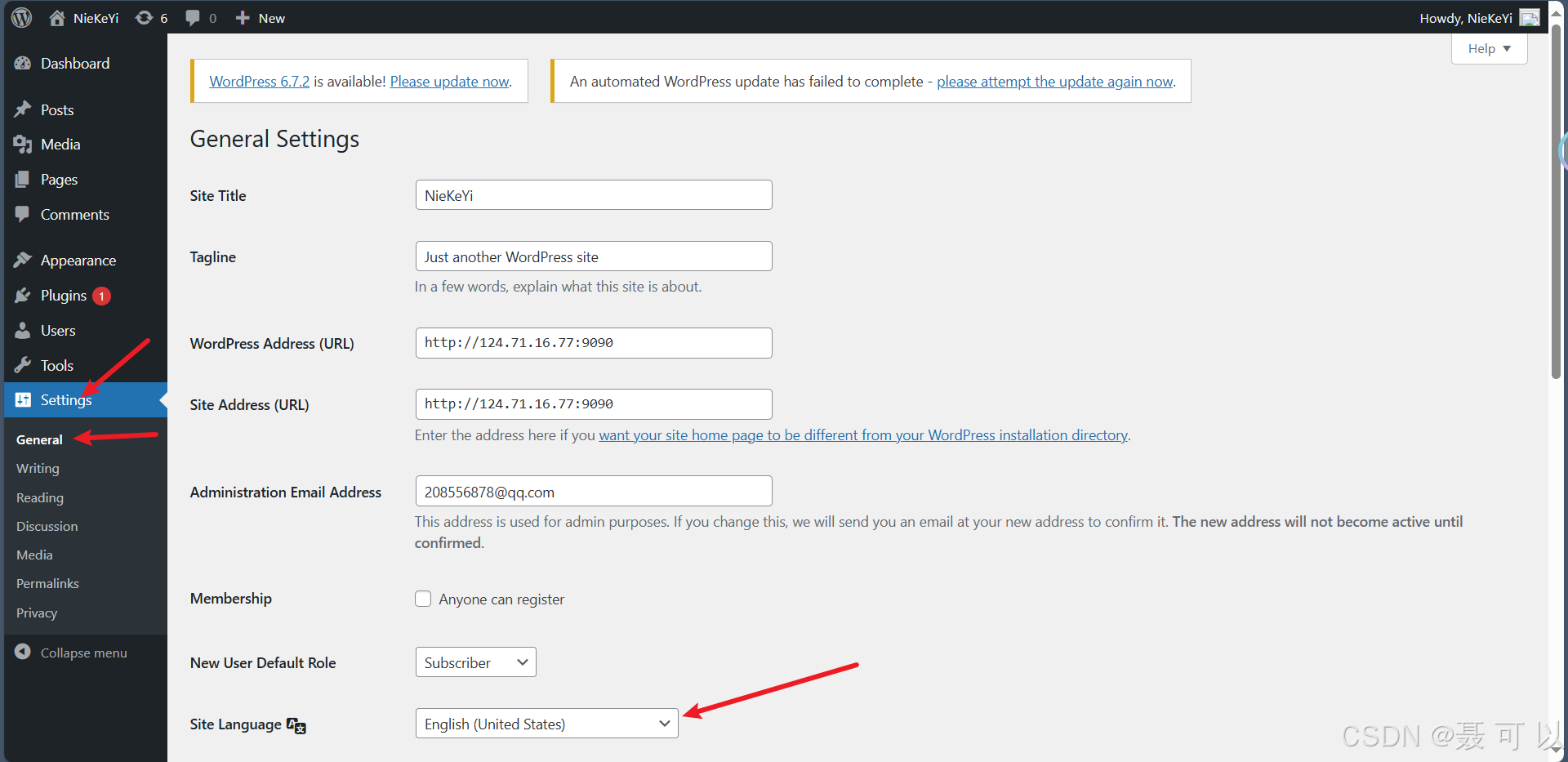The image size is (1568, 762).
Task: Open the comments bubble in admin bar
Action: click(x=193, y=18)
